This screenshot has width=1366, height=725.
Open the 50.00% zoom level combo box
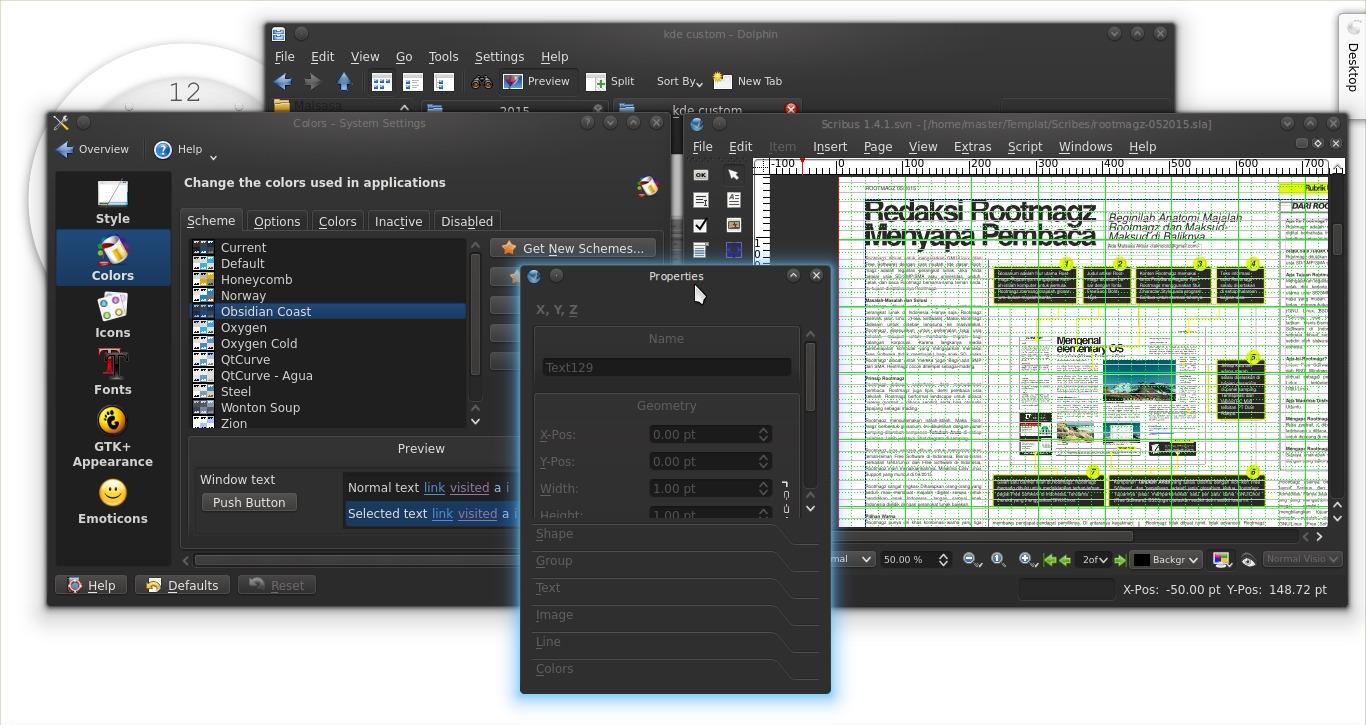coord(910,559)
